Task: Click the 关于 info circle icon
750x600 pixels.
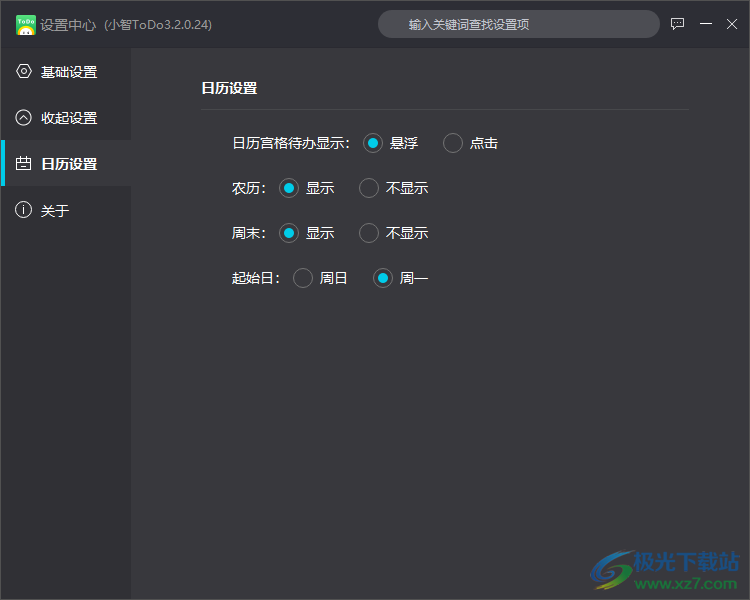Action: [x=23, y=210]
